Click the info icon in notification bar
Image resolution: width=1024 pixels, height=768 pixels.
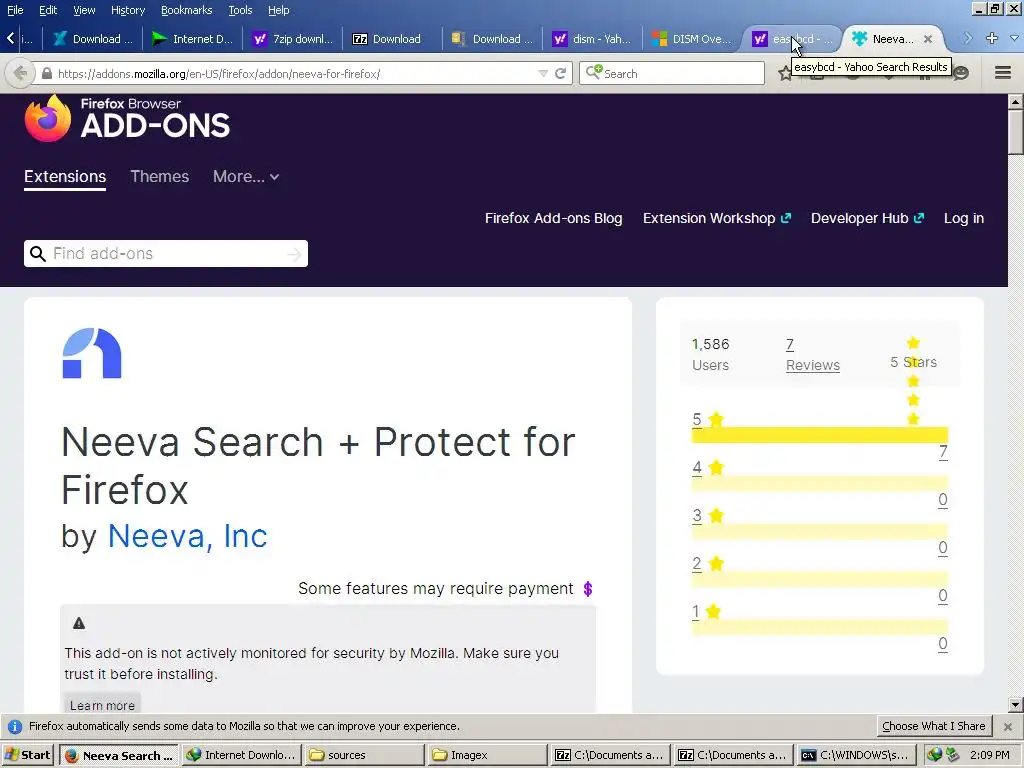(14, 726)
